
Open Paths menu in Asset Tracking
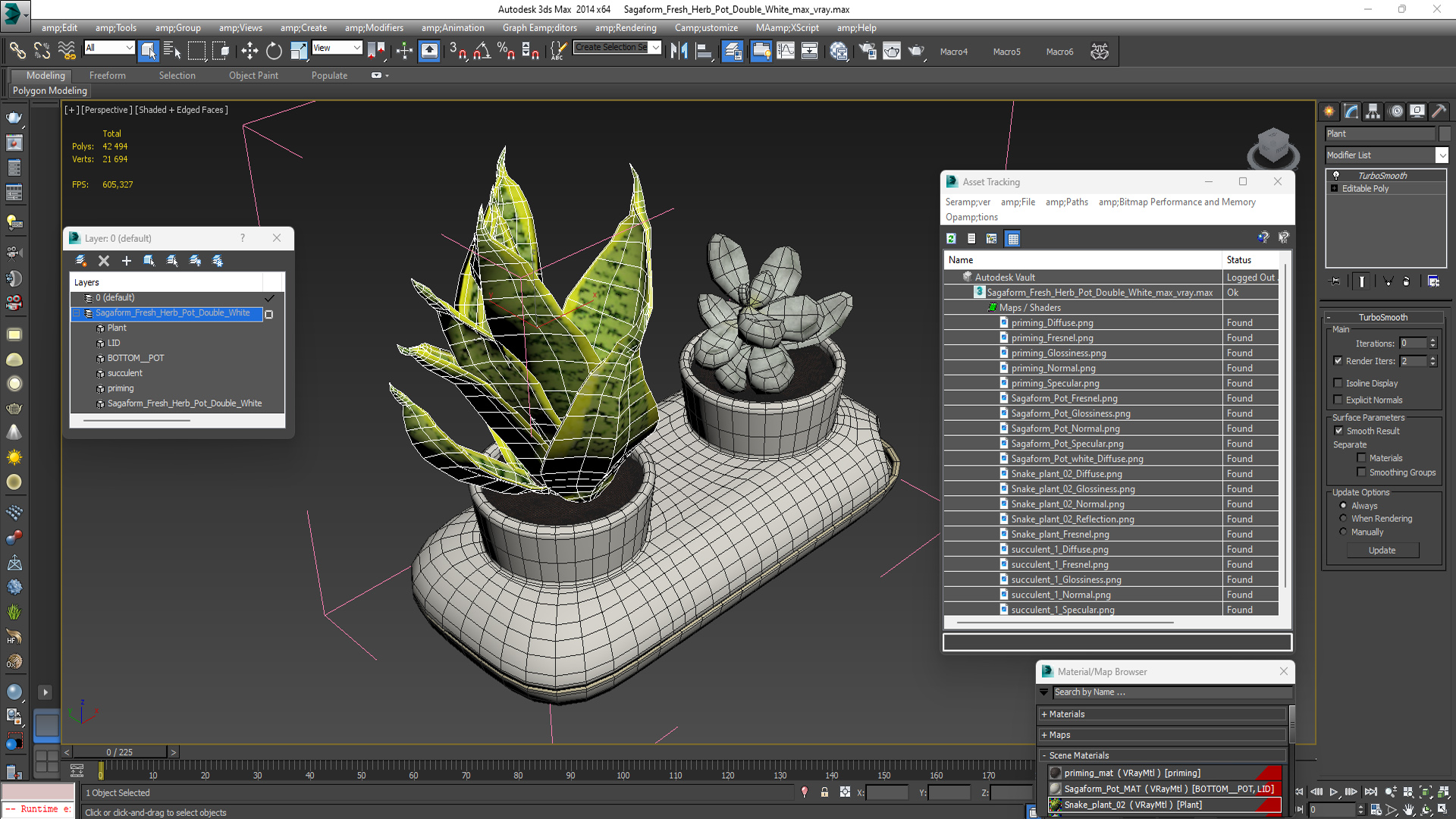pos(1066,202)
